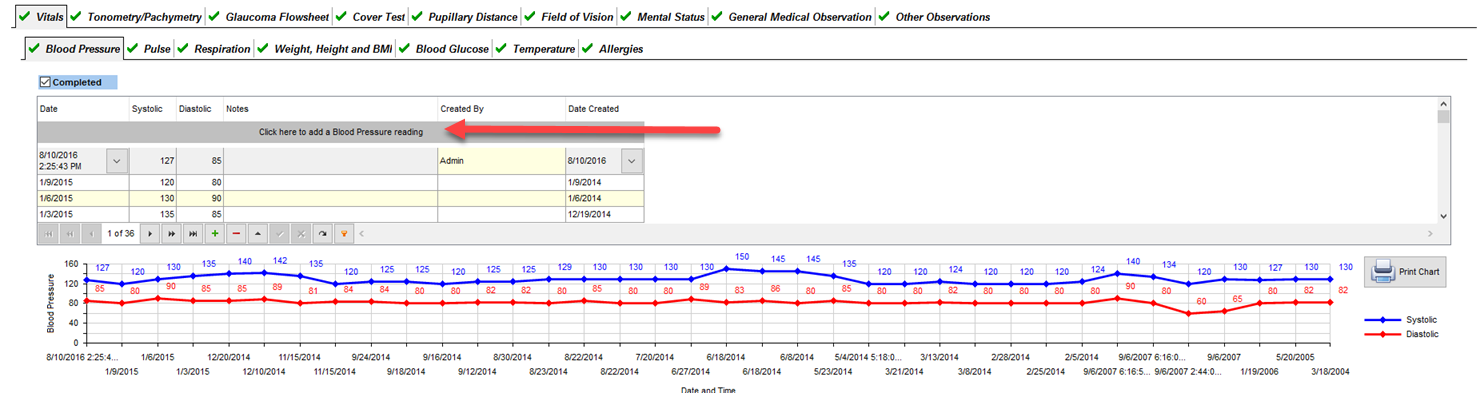1480x393 pixels.
Task: Sort by the Diastolic column header
Action: point(199,108)
